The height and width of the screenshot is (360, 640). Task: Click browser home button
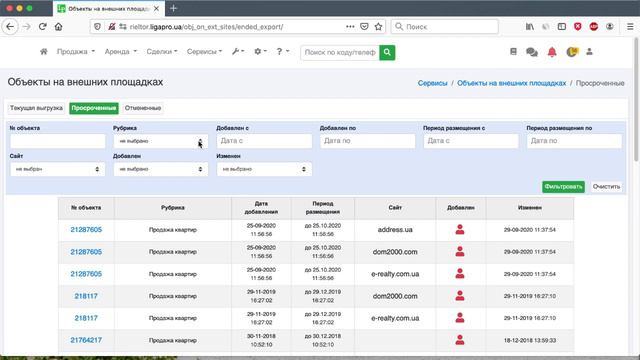(x=58, y=27)
